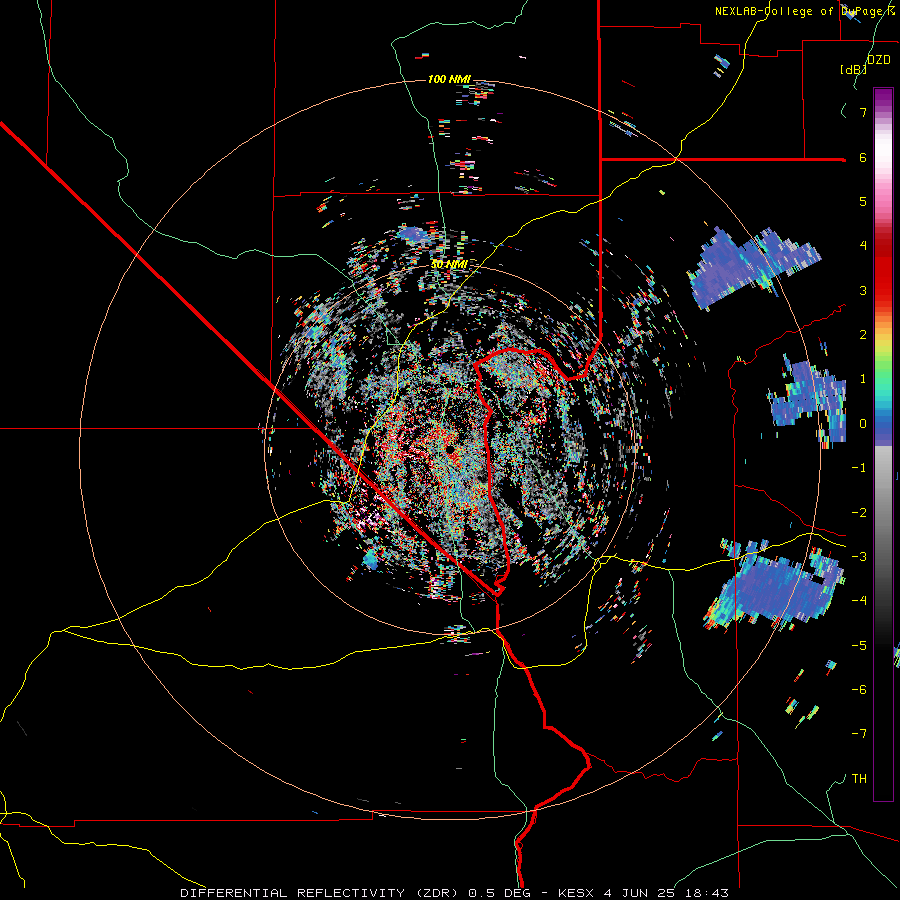Click the '0' value on the color scale

(863, 424)
